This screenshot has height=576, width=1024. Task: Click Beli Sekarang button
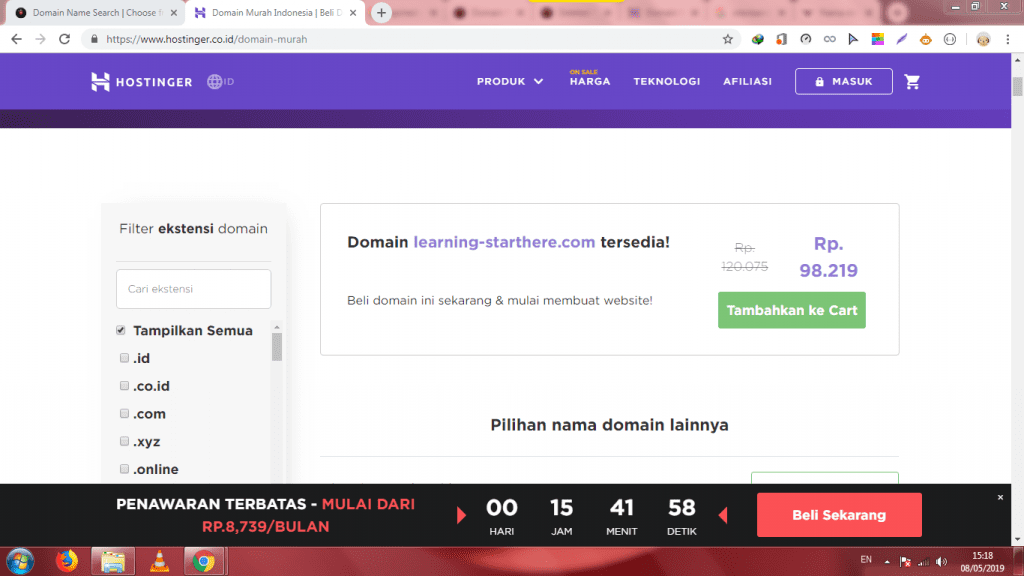(839, 515)
